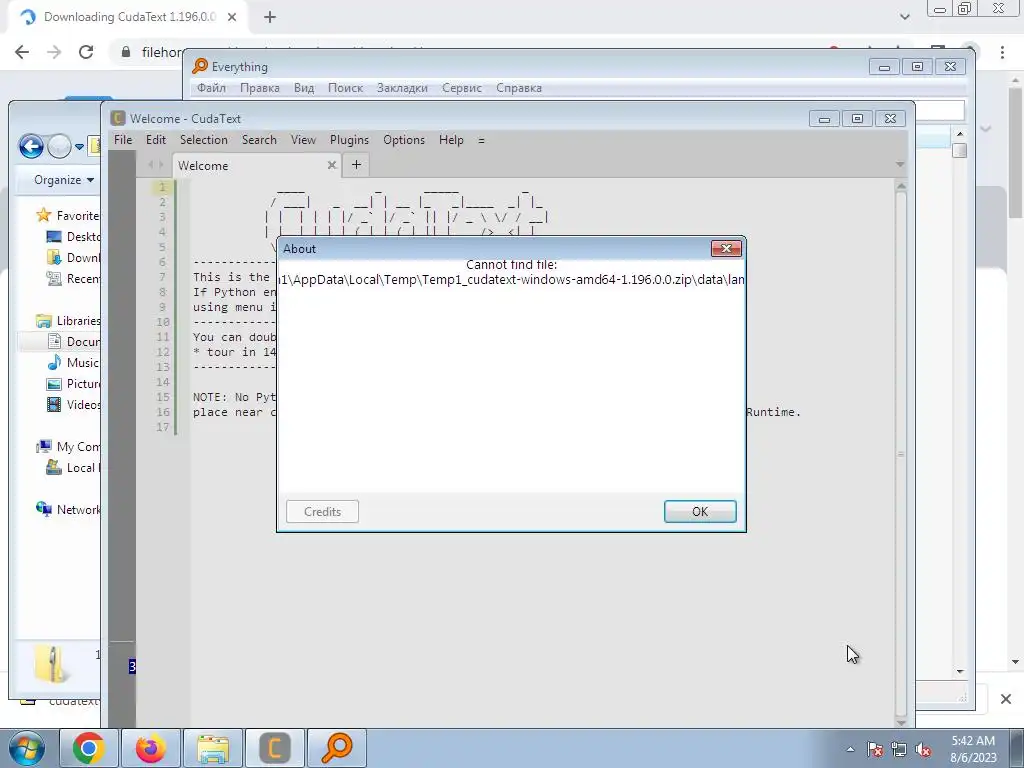Viewport: 1024px width, 768px height.
Task: Select My Computer in Explorer sidebar
Action: coord(68,446)
